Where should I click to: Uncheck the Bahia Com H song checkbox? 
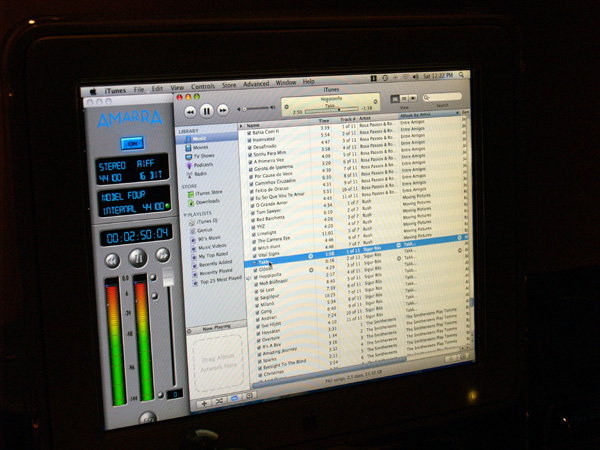[x=248, y=133]
